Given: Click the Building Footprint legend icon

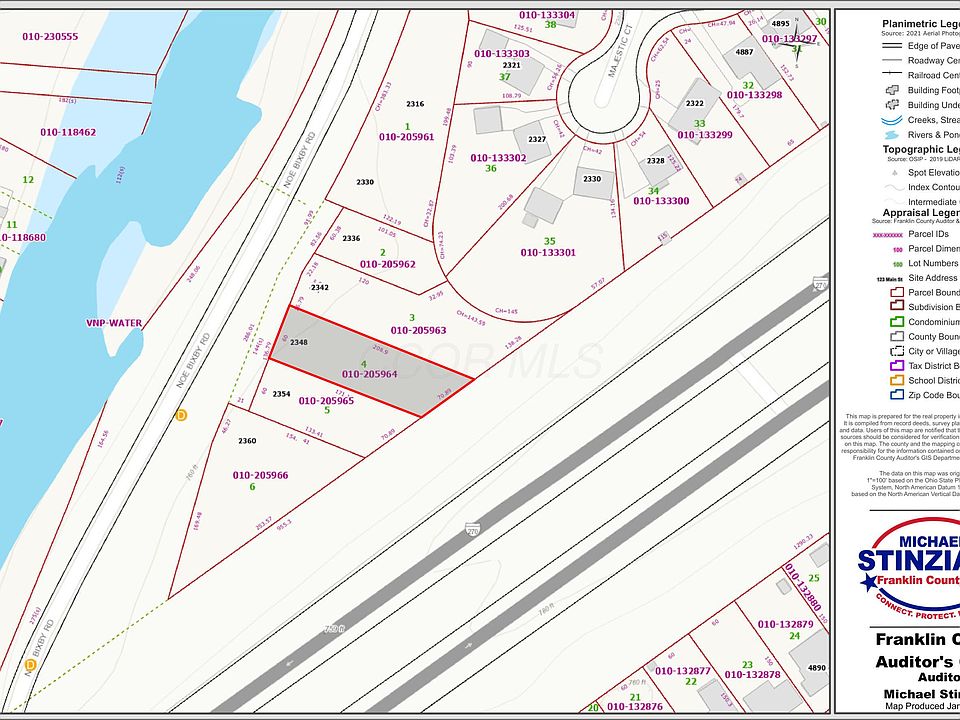Looking at the screenshot, I should click(893, 90).
